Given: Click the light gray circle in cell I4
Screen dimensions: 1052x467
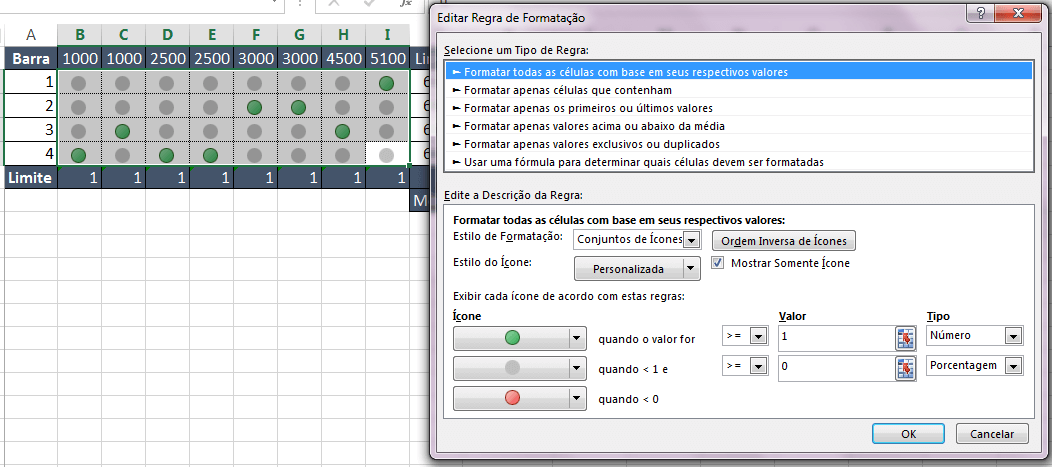Looking at the screenshot, I should (x=386, y=155).
